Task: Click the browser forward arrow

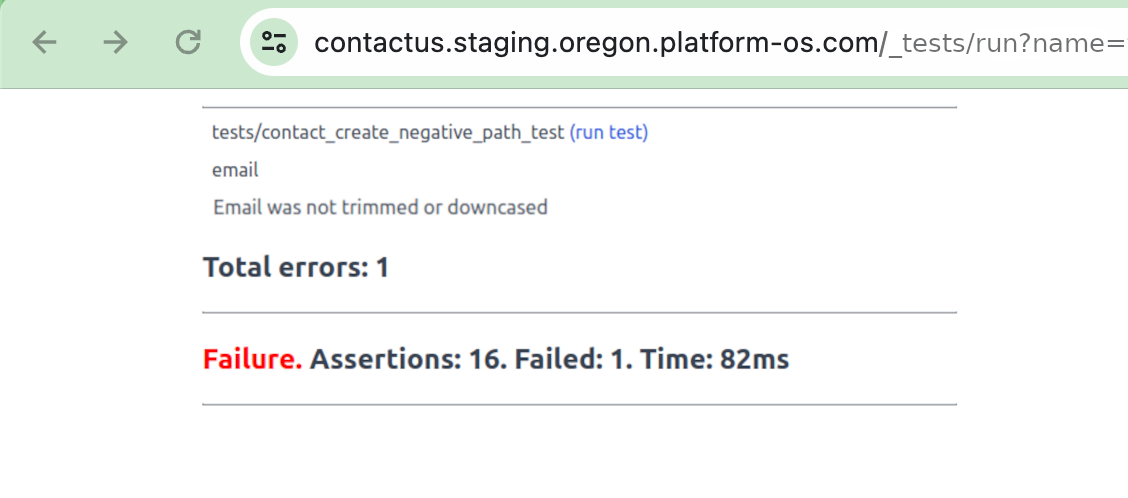Action: (x=116, y=42)
